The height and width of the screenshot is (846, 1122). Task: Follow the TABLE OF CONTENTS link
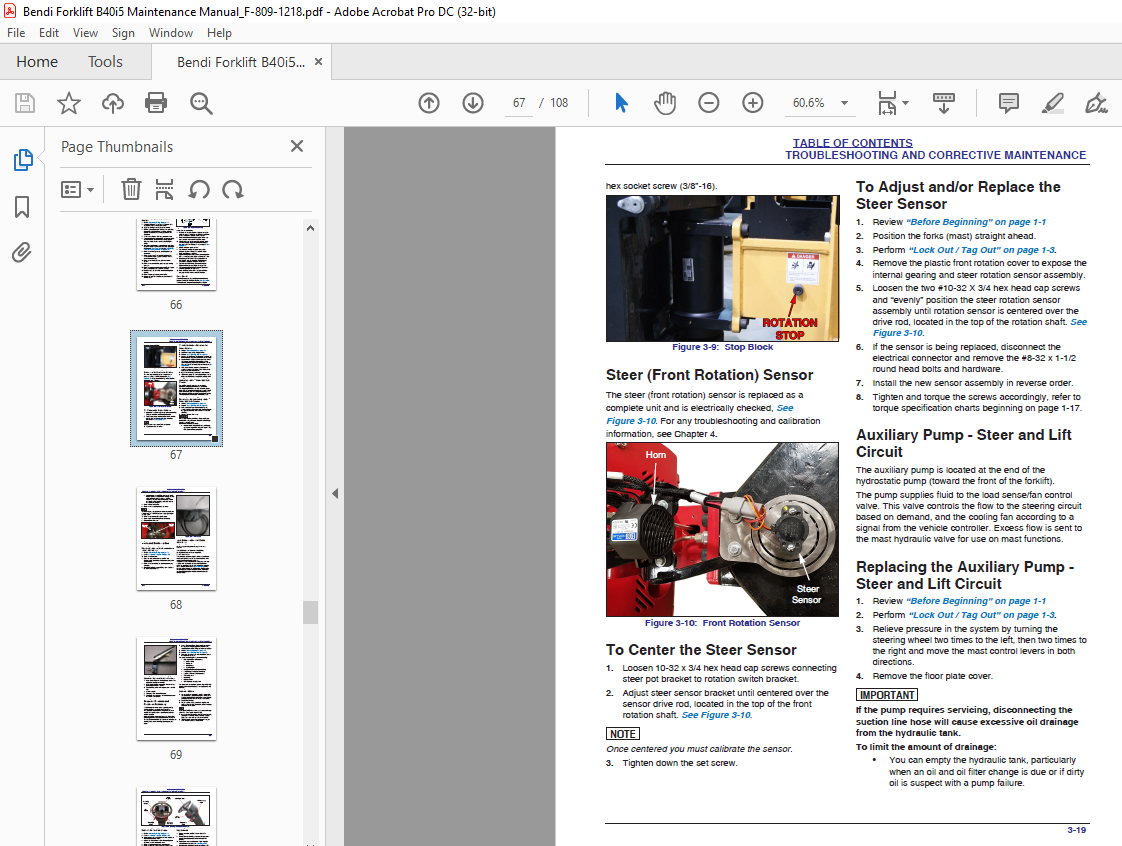click(852, 143)
